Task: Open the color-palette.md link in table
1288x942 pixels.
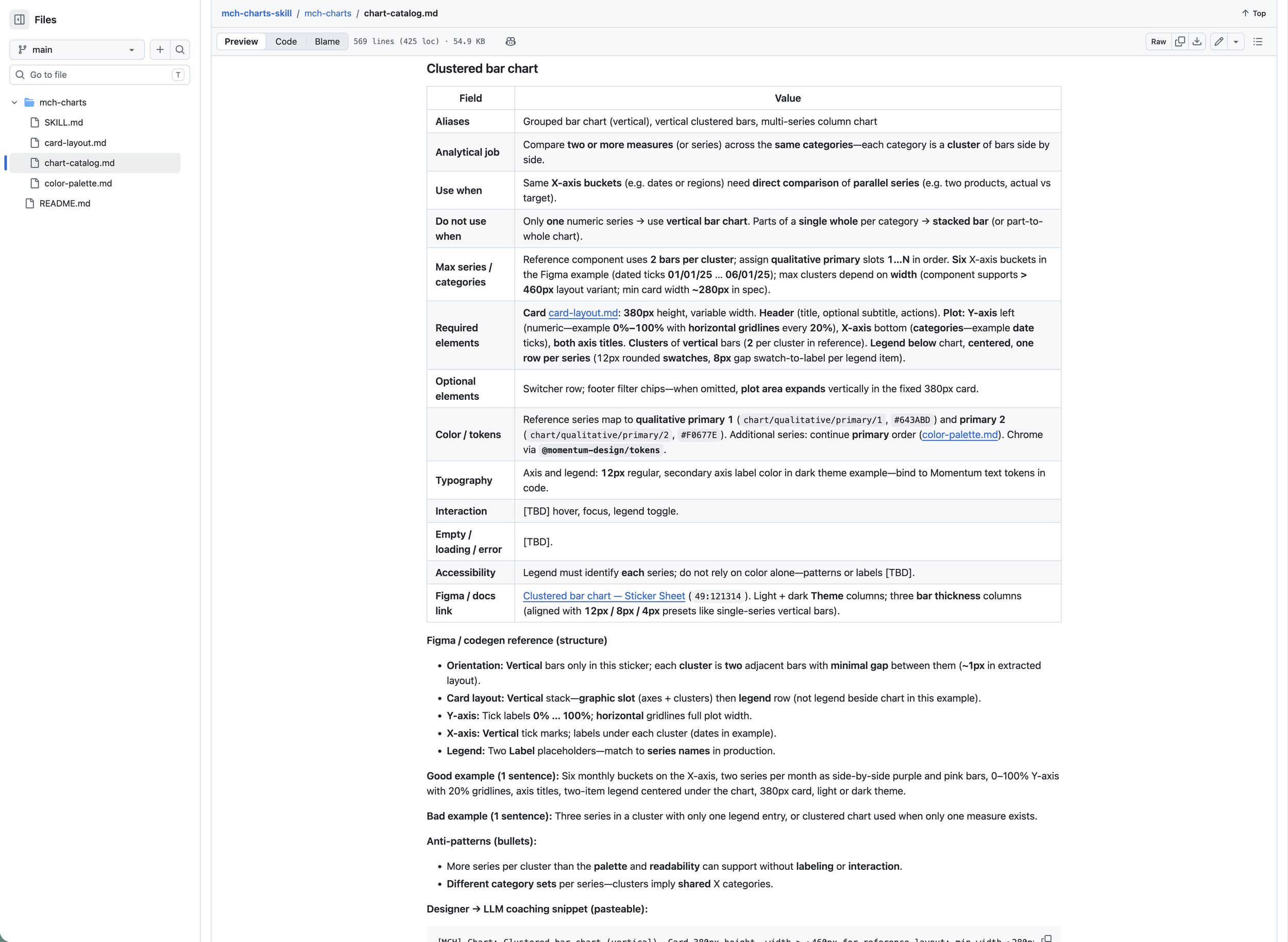Action: [960, 435]
